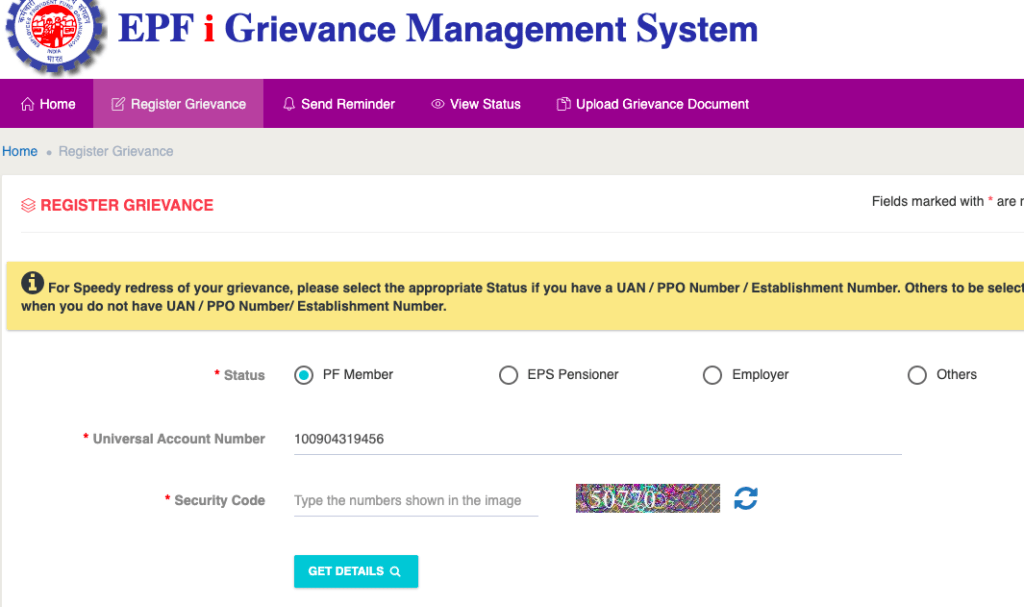
Task: Click the Security Code label
Action: coord(219,500)
